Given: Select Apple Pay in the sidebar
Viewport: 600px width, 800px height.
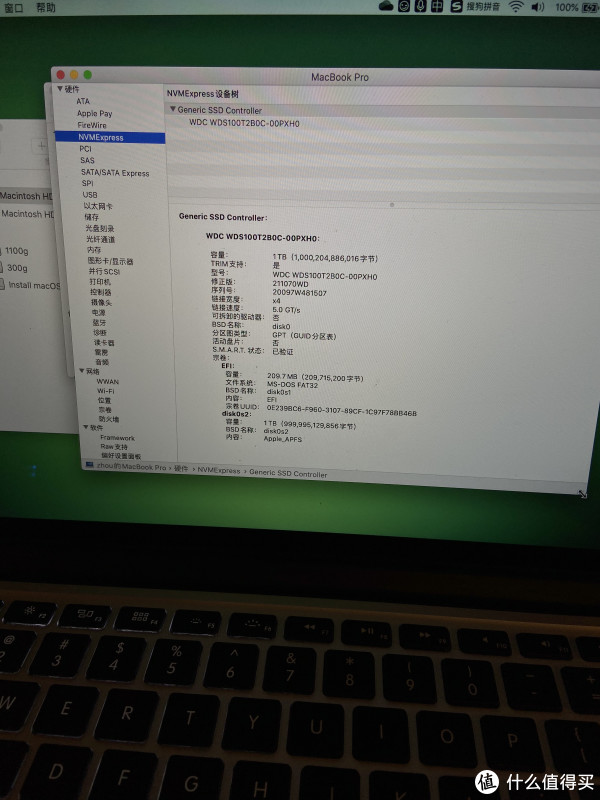Looking at the screenshot, I should [94, 113].
